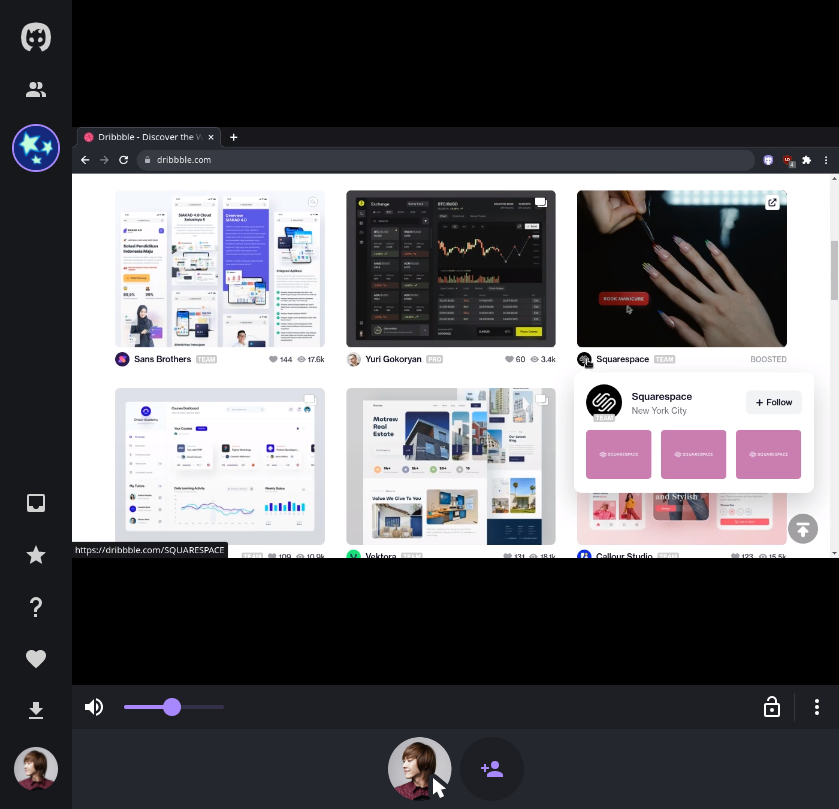Screen dimensions: 839x809
Task: Open the second pink Squarespace thumbnail
Action: click(x=693, y=454)
